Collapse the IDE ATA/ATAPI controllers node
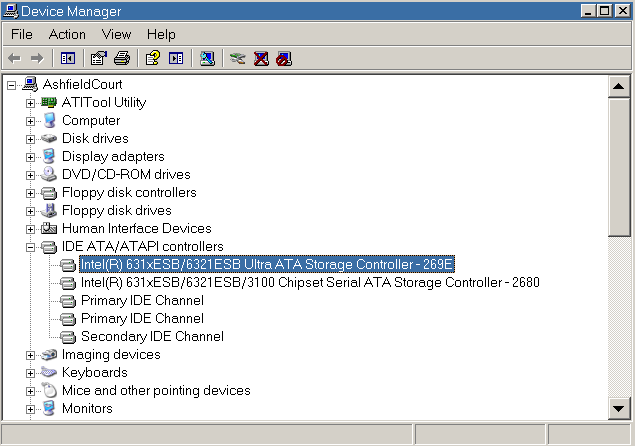Viewport: 635px width, 446px height. (30, 247)
